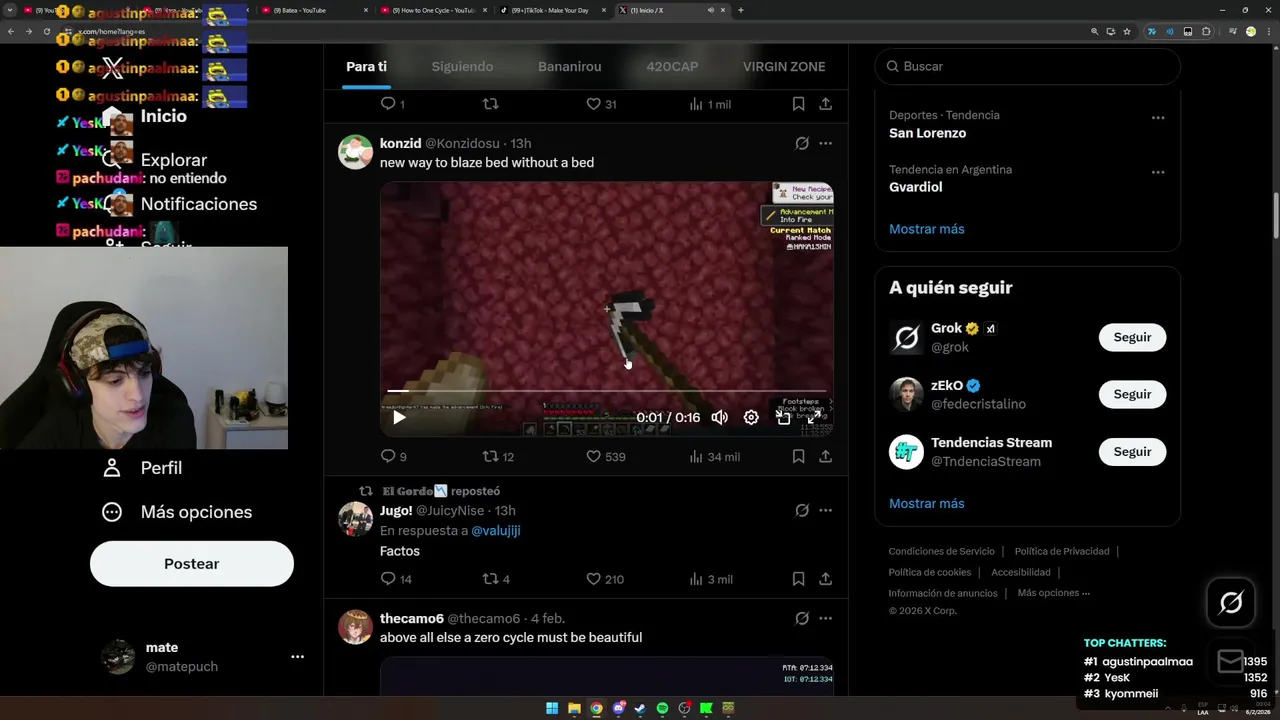
Task: Click the Buscar search field
Action: 1027,66
